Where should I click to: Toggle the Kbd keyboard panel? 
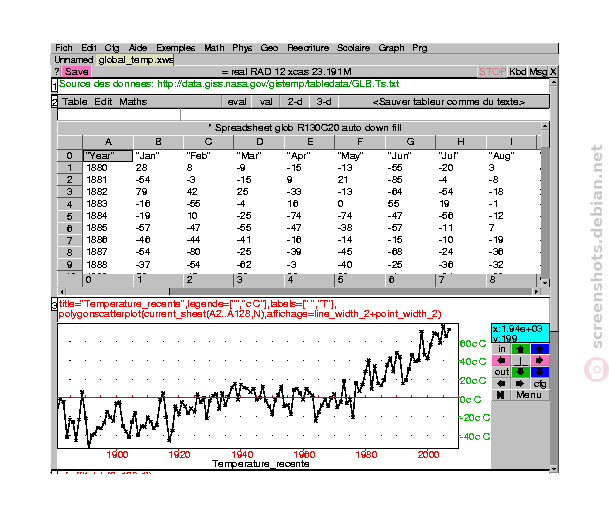[517, 72]
